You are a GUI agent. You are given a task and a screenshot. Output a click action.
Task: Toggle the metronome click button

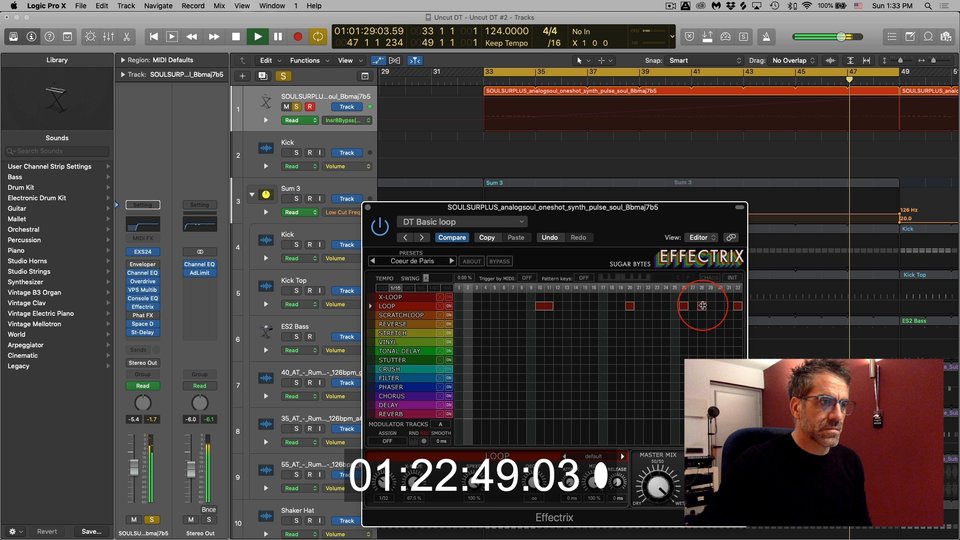[x=766, y=37]
